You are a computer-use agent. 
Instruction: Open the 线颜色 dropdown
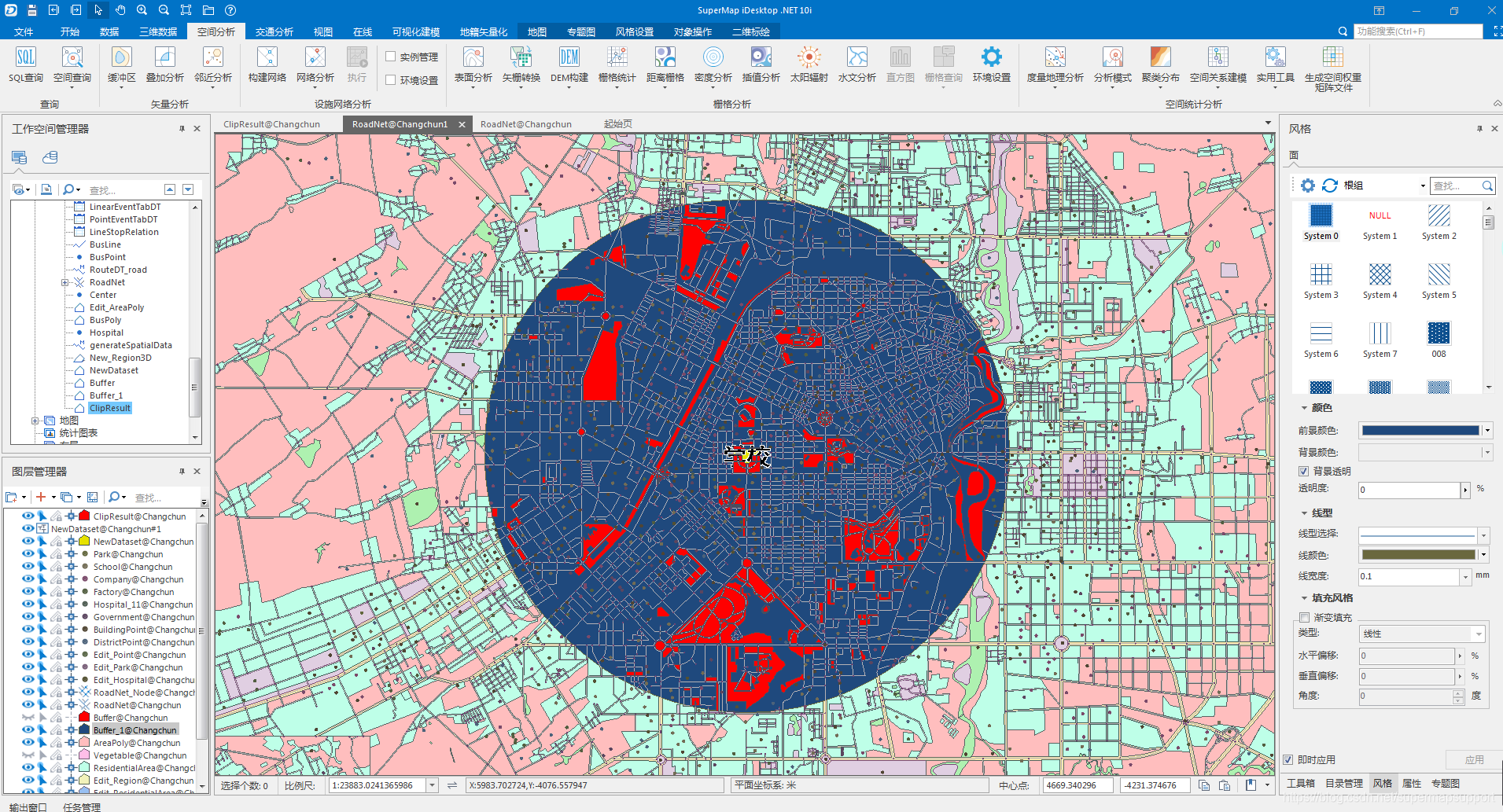click(x=1484, y=555)
